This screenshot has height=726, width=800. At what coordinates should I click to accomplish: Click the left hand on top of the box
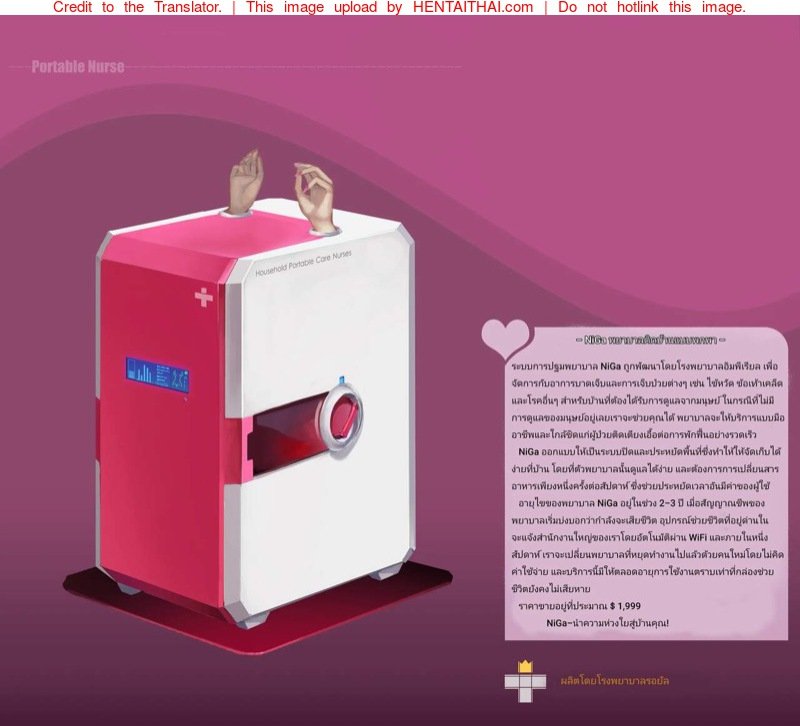click(x=245, y=180)
